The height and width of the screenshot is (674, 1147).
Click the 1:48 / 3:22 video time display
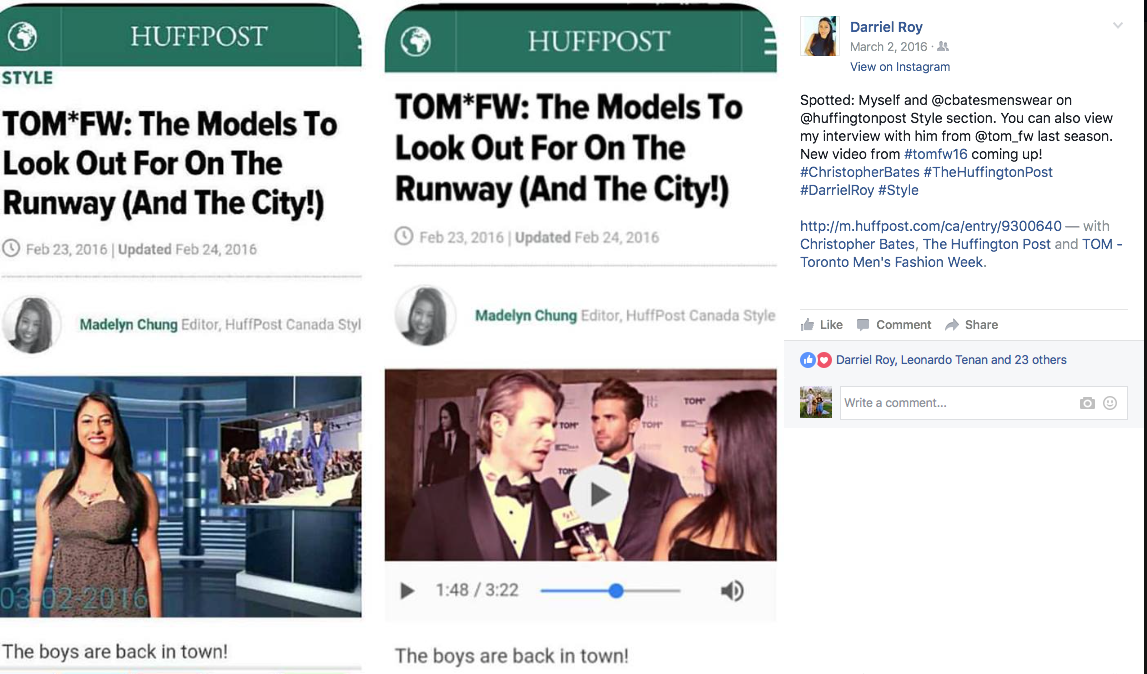(x=477, y=591)
